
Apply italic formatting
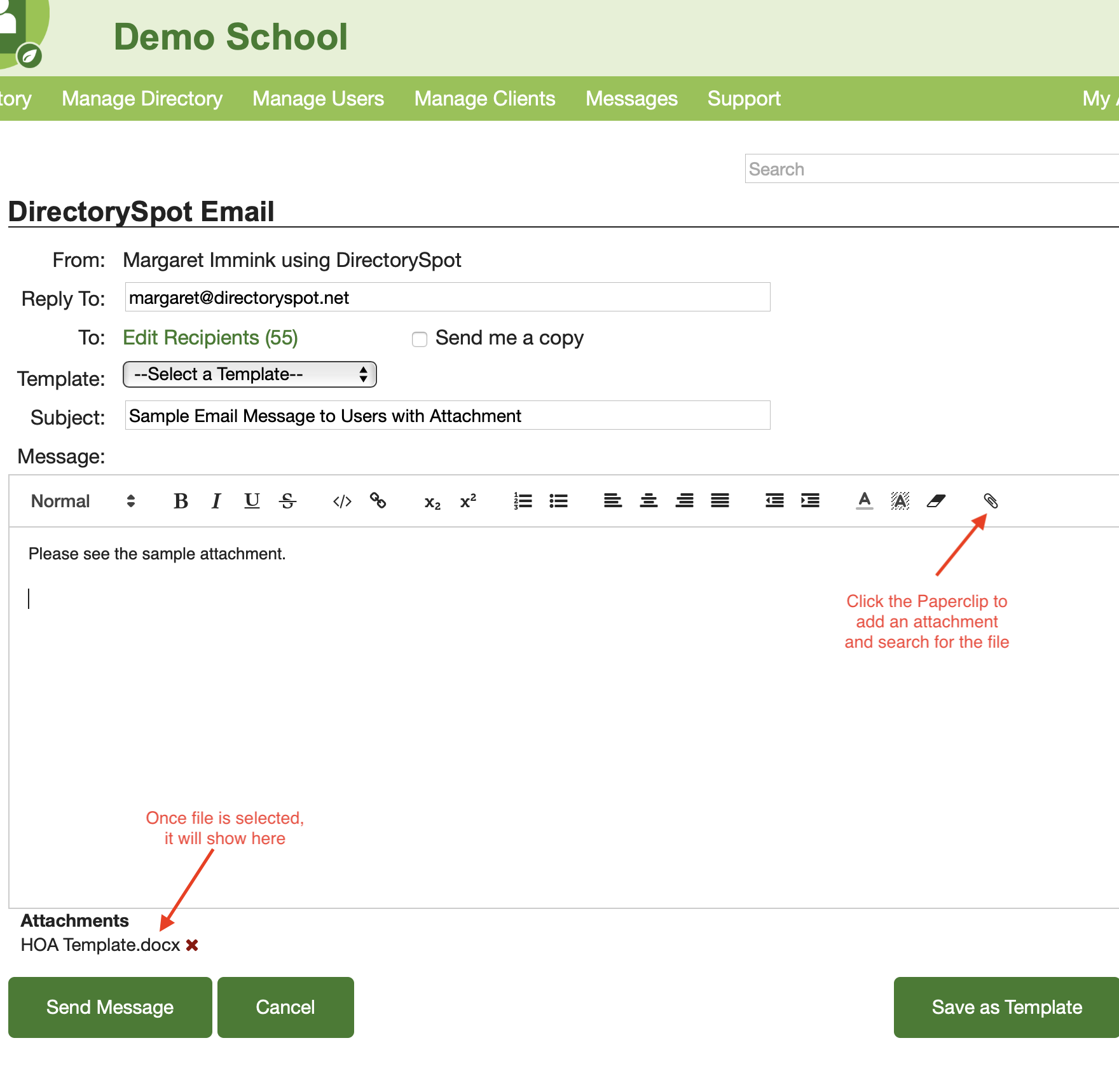[x=216, y=501]
